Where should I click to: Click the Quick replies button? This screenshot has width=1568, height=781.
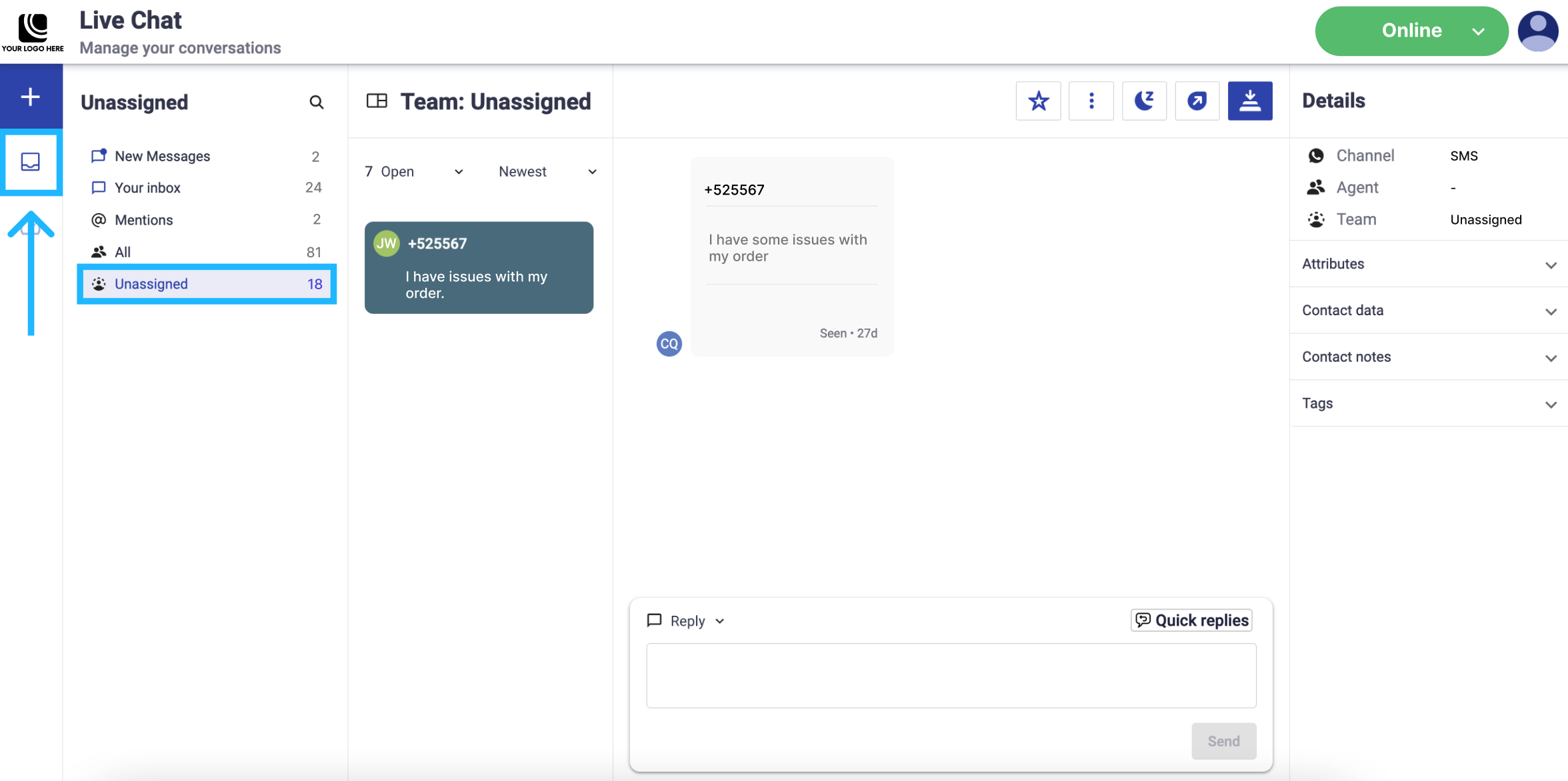click(1191, 620)
